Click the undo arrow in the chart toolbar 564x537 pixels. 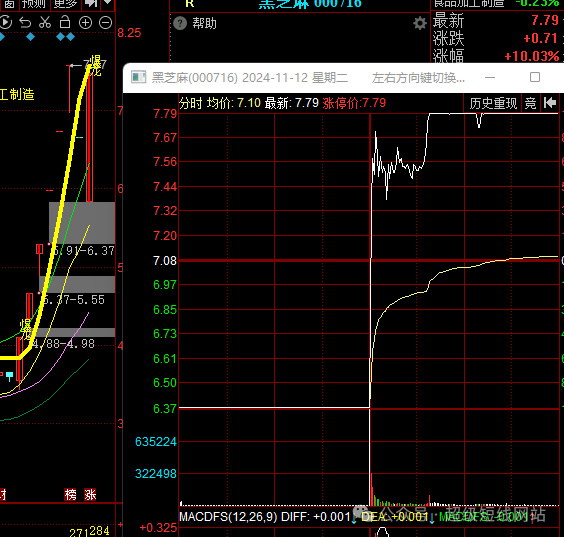coord(25,23)
